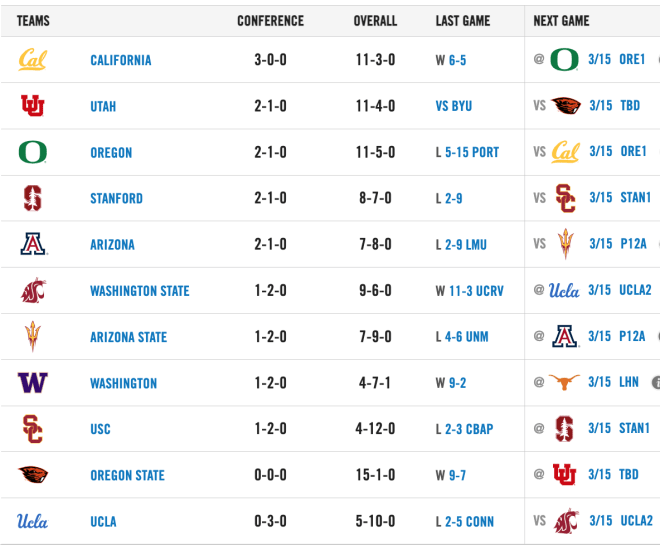Click the Oregon State beaver logo in teams column

[33, 475]
